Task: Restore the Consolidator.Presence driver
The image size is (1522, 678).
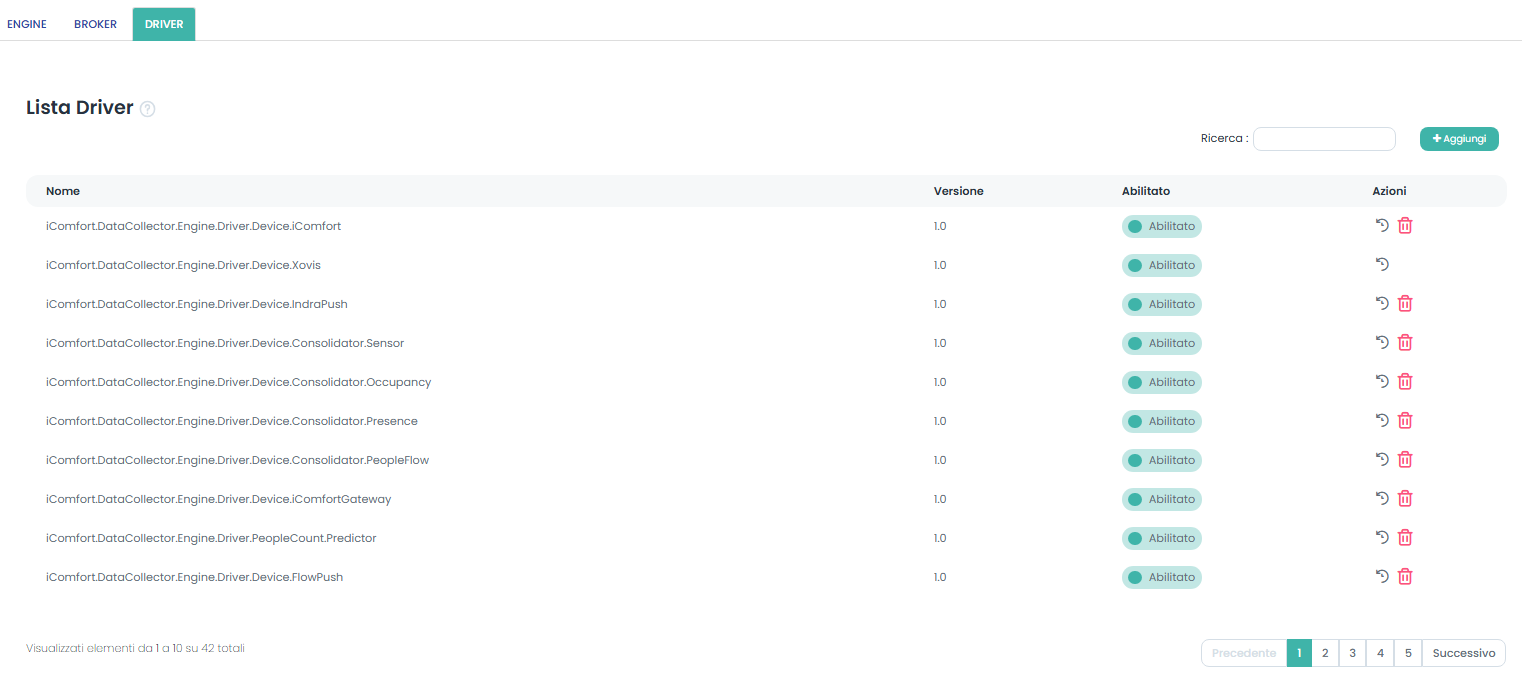Action: pyautogui.click(x=1382, y=421)
